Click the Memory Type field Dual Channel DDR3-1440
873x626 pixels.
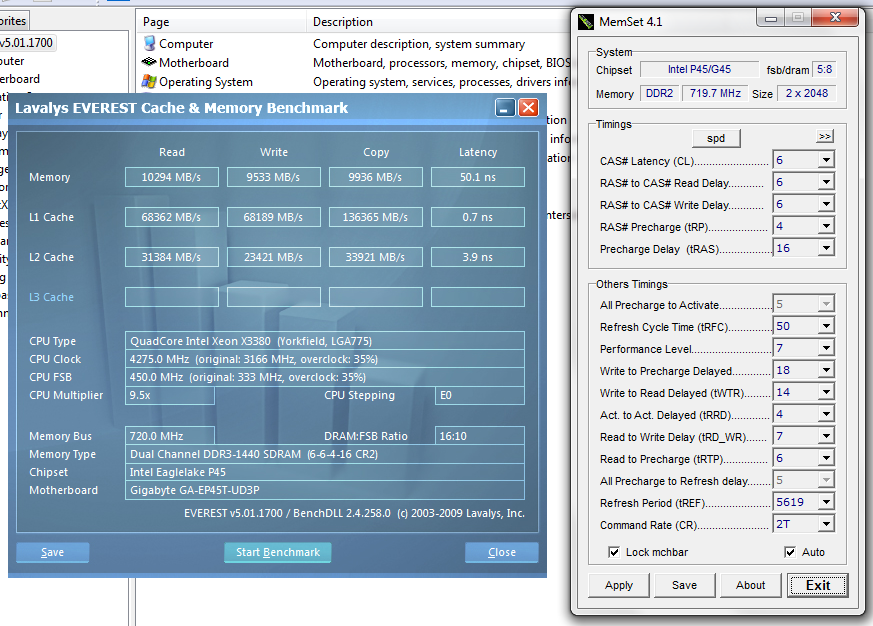[x=325, y=454]
